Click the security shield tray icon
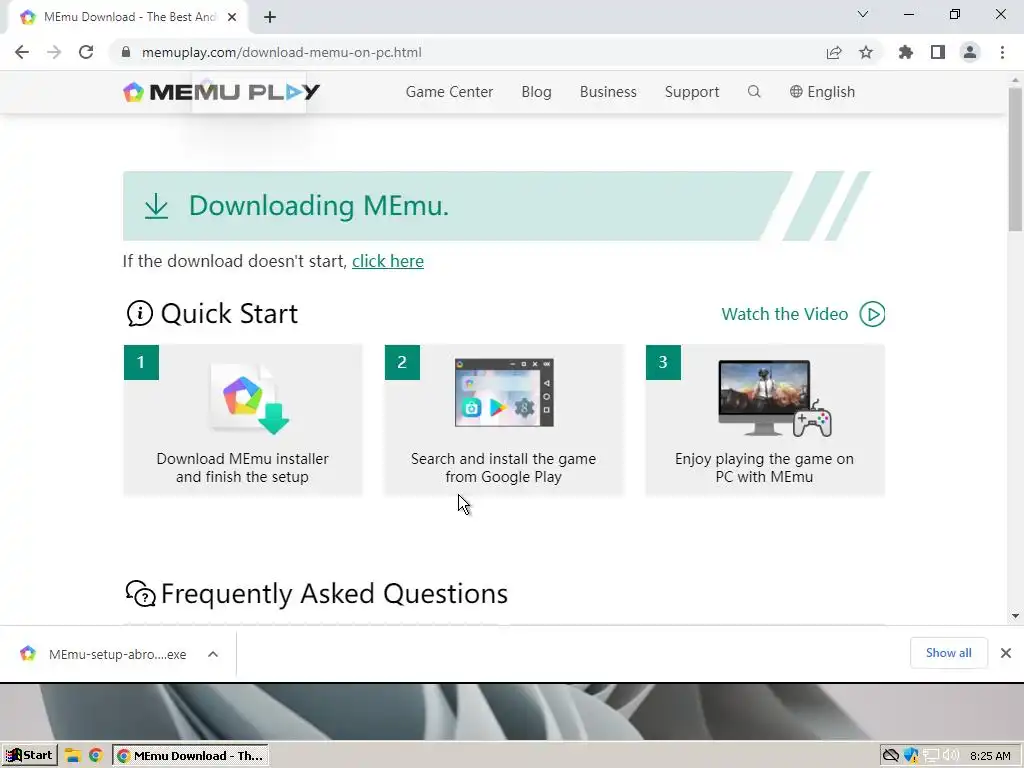The image size is (1024, 768). [x=910, y=756]
